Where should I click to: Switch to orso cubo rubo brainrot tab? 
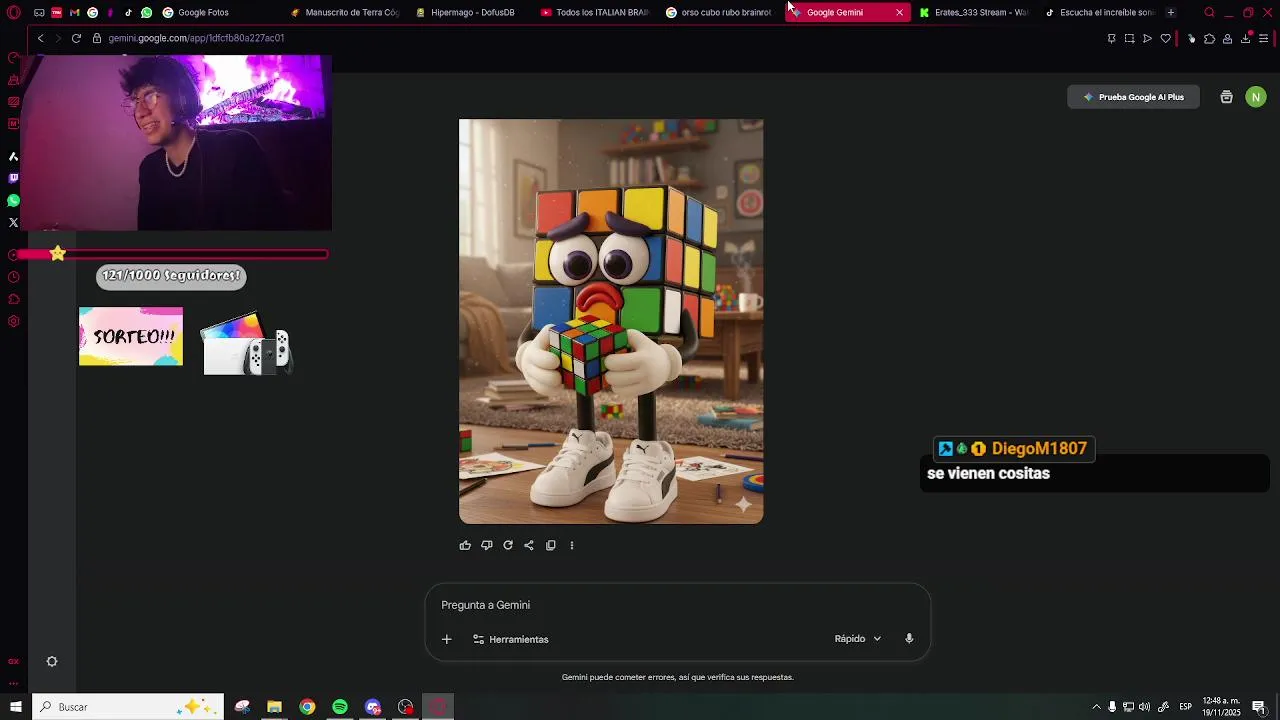coord(719,12)
